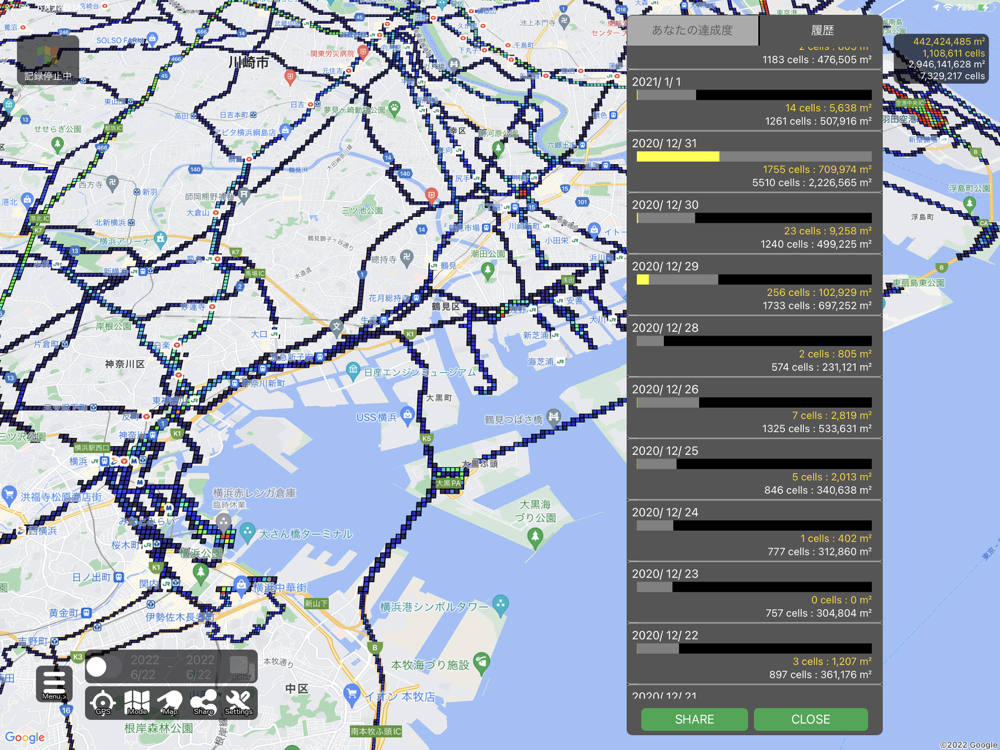Tap the Filter icon beside the dates
The height and width of the screenshot is (750, 1000).
coord(240,667)
